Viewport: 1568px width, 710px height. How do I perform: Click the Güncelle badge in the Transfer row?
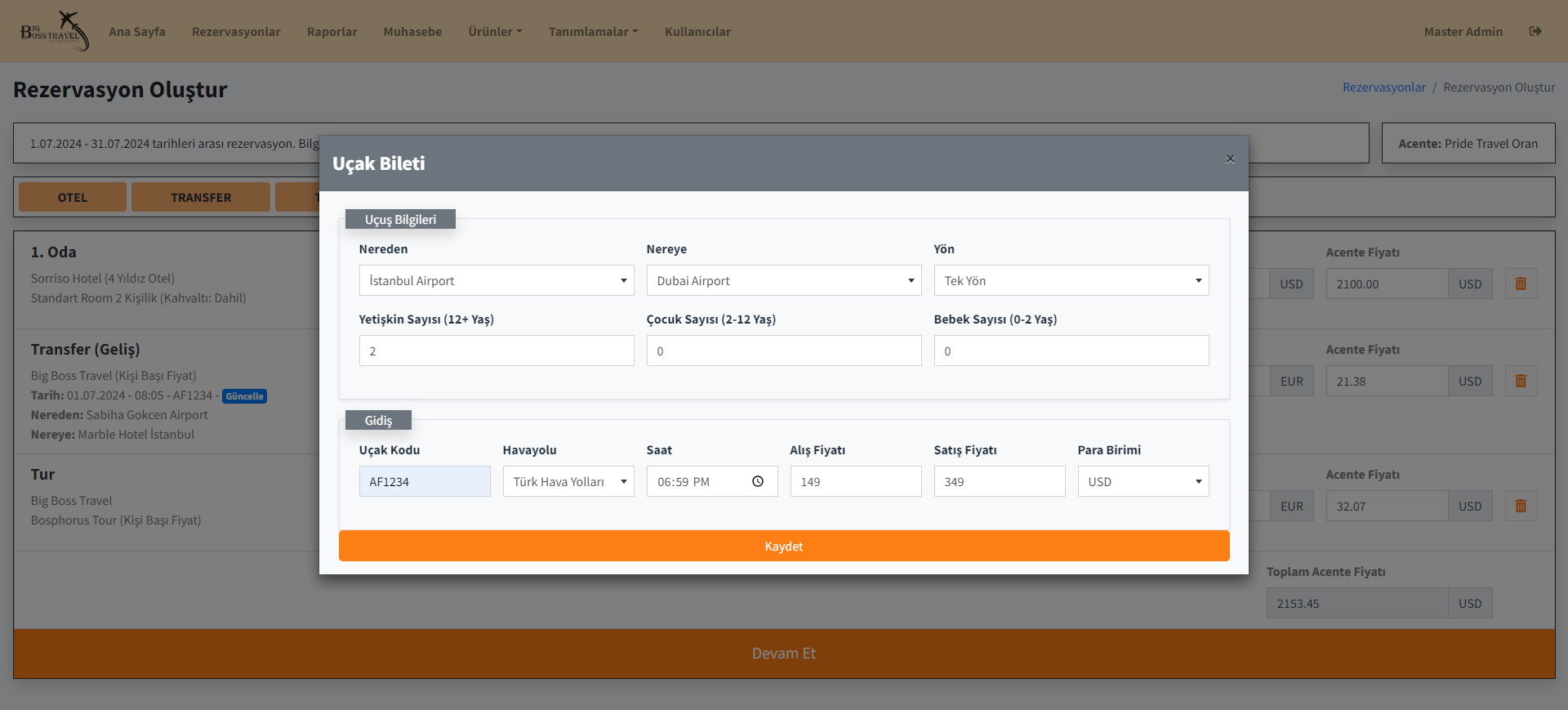[244, 396]
